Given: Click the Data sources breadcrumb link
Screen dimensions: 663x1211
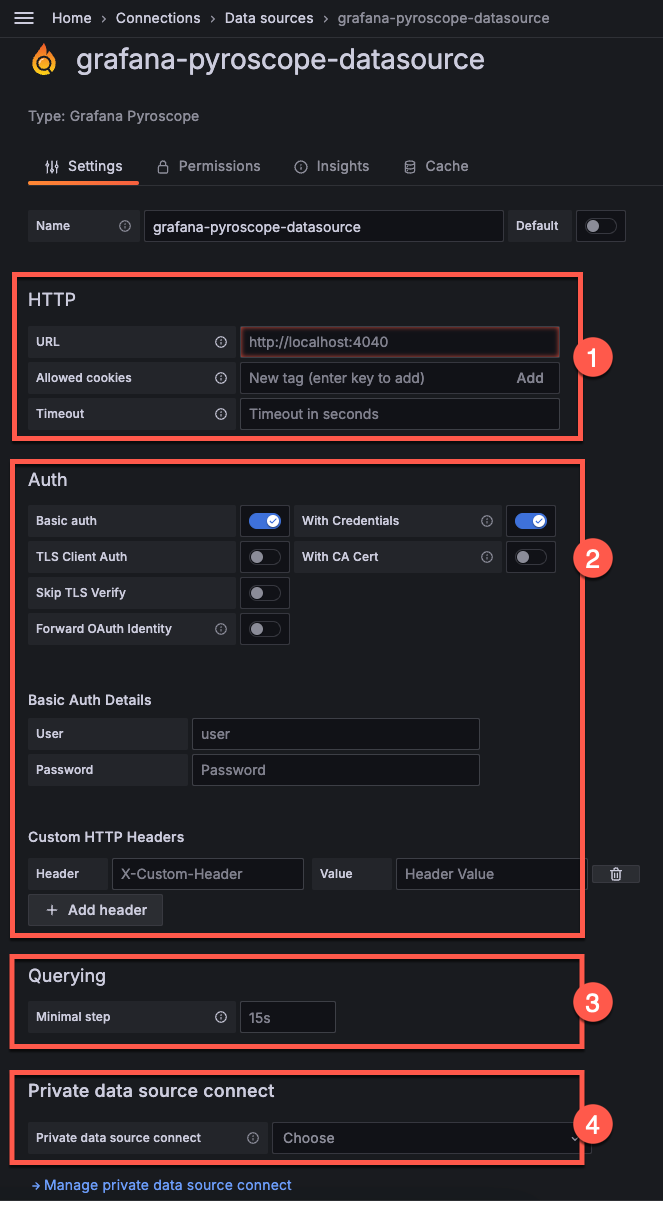Looking at the screenshot, I should [x=269, y=18].
